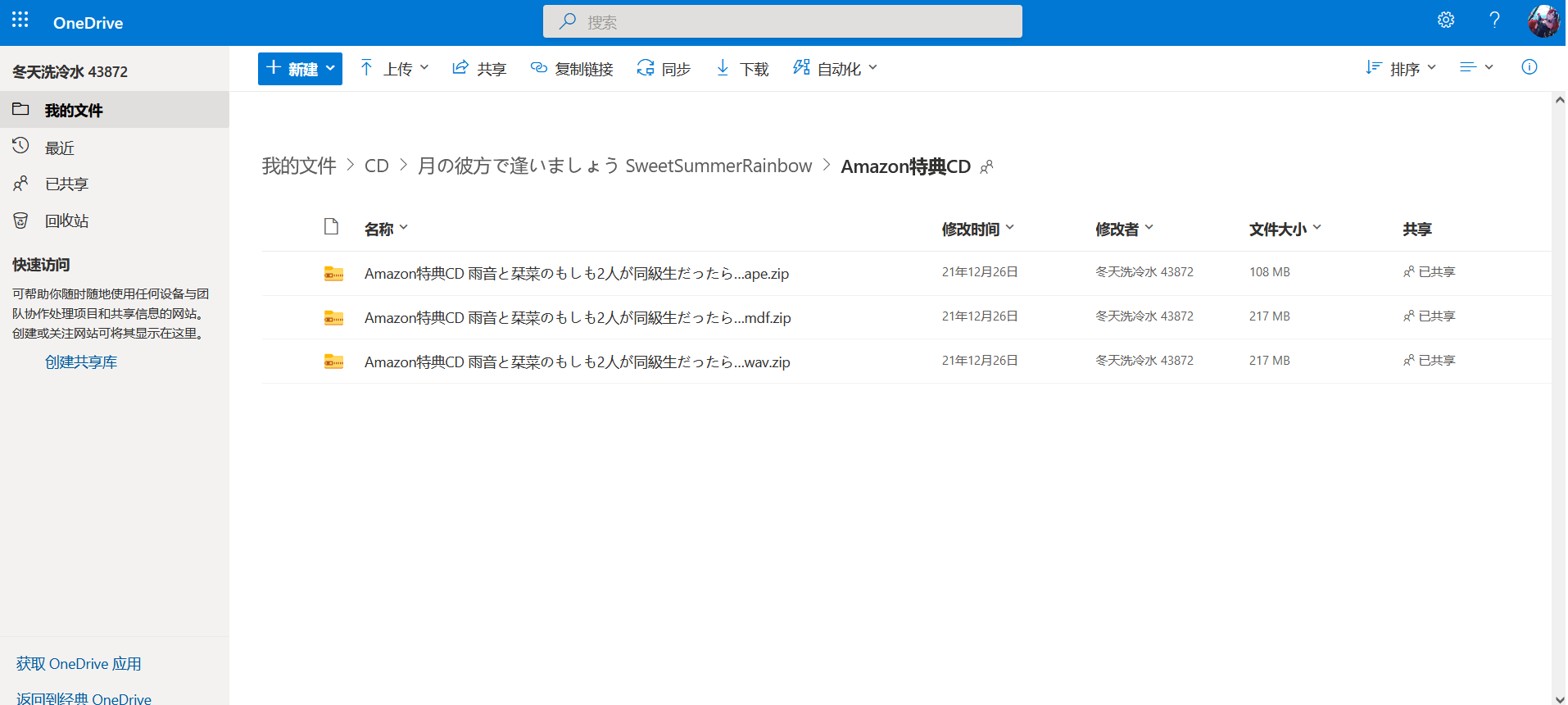Screen dimensions: 1568x705
Task: Navigate to the CD breadcrumb folder
Action: pos(377,166)
